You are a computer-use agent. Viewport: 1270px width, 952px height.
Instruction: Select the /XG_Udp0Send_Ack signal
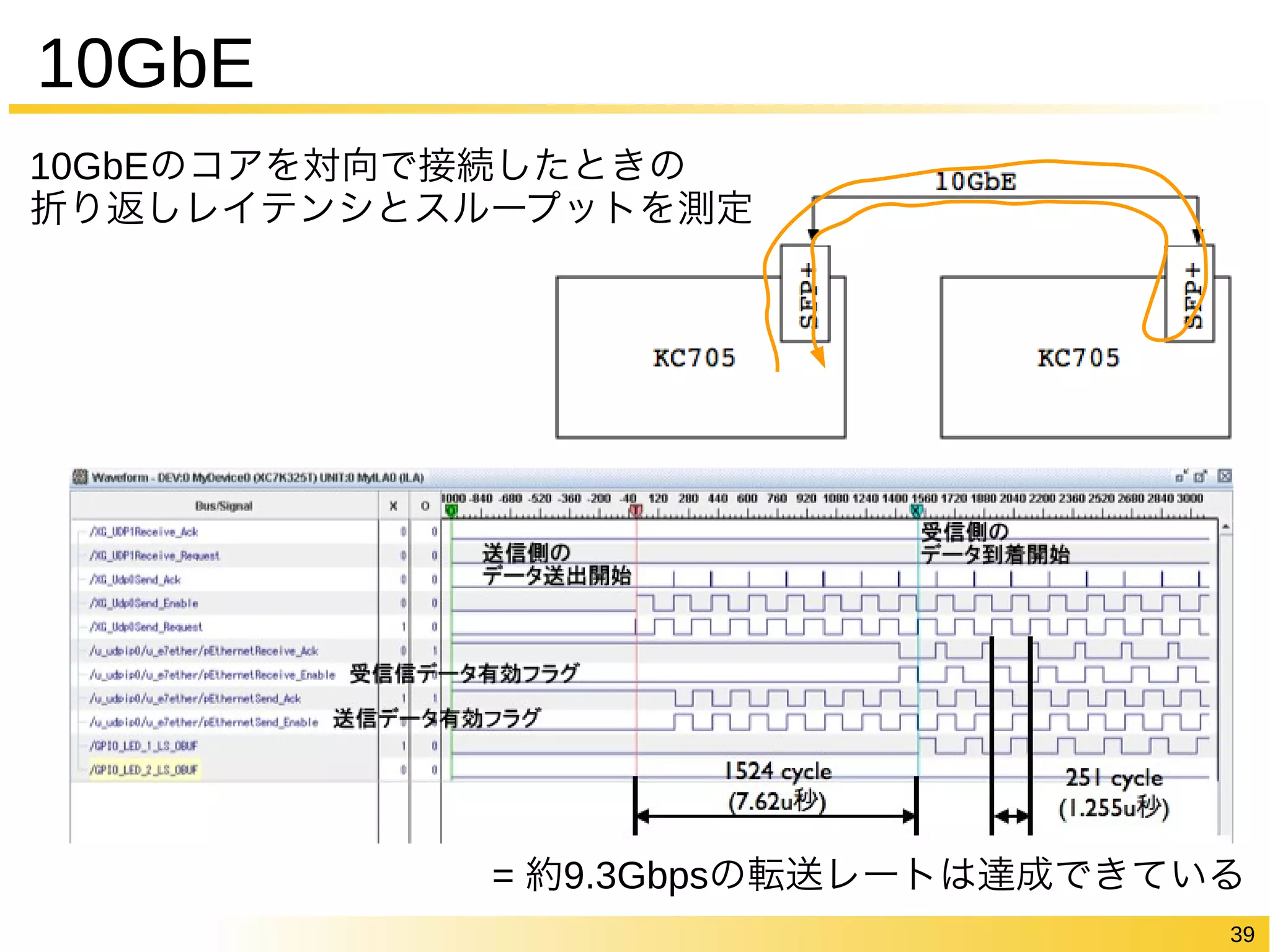pyautogui.click(x=135, y=579)
